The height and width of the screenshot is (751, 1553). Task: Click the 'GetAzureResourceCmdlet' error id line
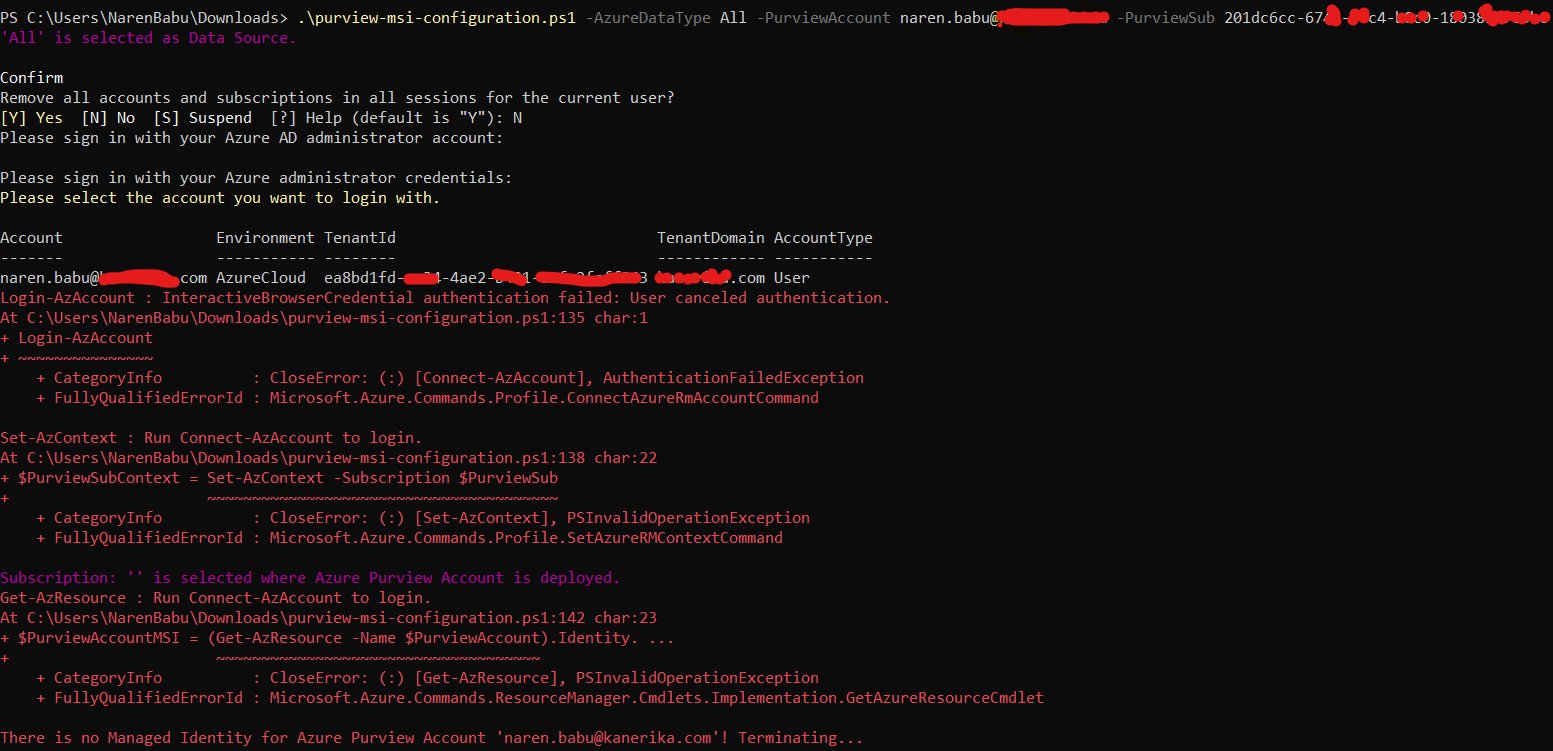click(x=540, y=698)
